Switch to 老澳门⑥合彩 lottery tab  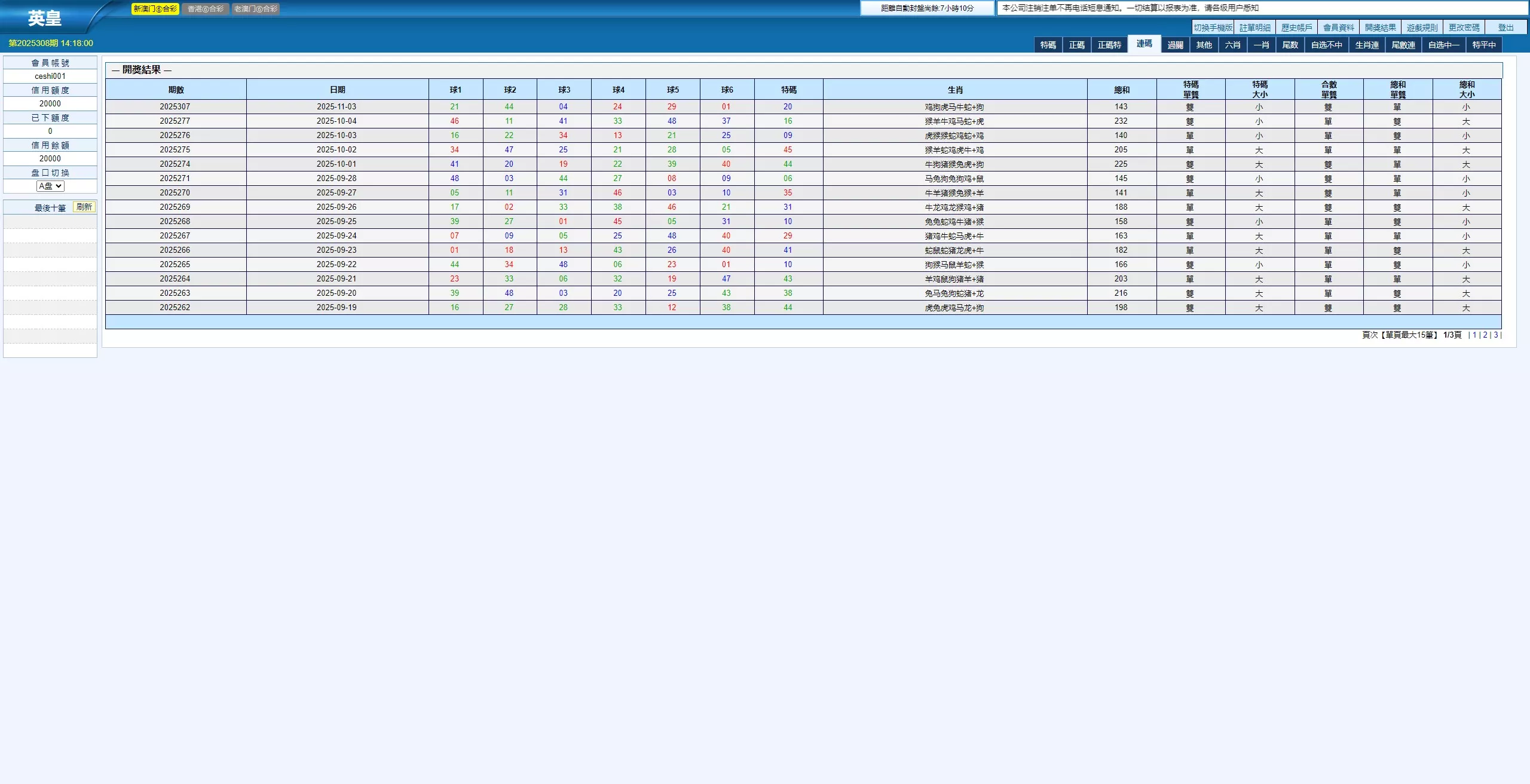pos(256,9)
